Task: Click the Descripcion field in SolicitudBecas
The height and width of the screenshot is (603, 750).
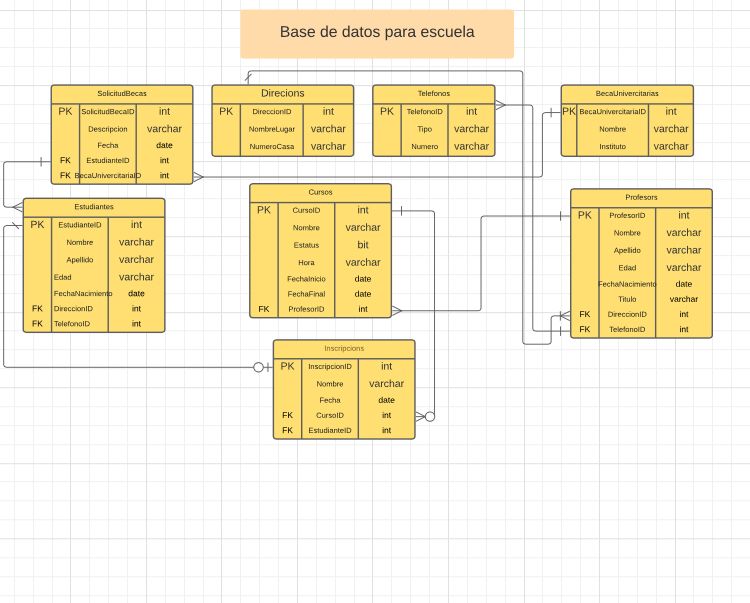Action: pos(107,129)
